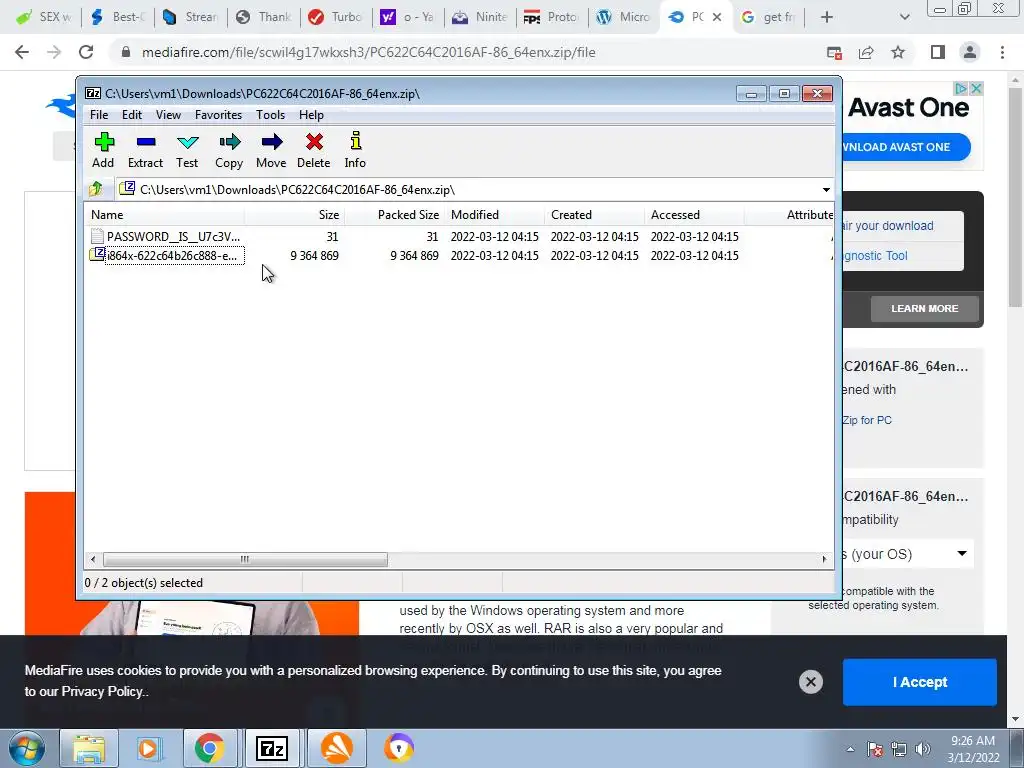
Task: Sort the list by the Size column
Action: [295, 215]
